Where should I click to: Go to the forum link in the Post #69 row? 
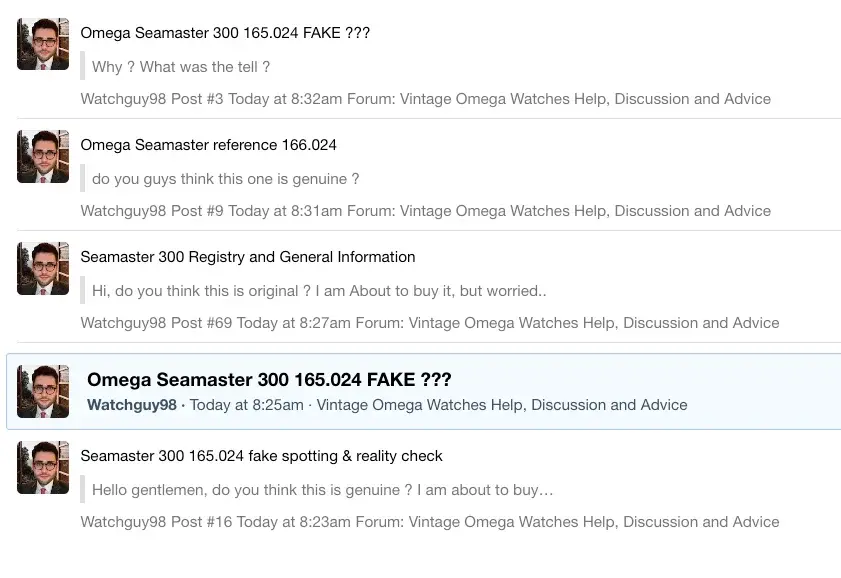click(593, 323)
